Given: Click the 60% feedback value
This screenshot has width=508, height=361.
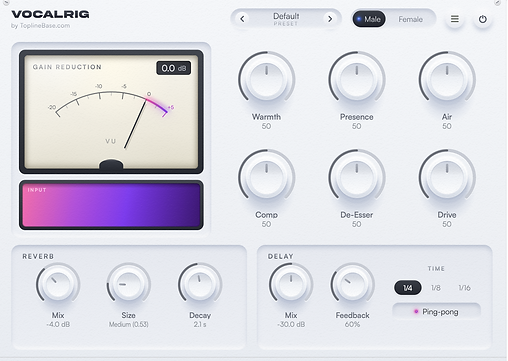Looking at the screenshot, I should (x=352, y=324).
